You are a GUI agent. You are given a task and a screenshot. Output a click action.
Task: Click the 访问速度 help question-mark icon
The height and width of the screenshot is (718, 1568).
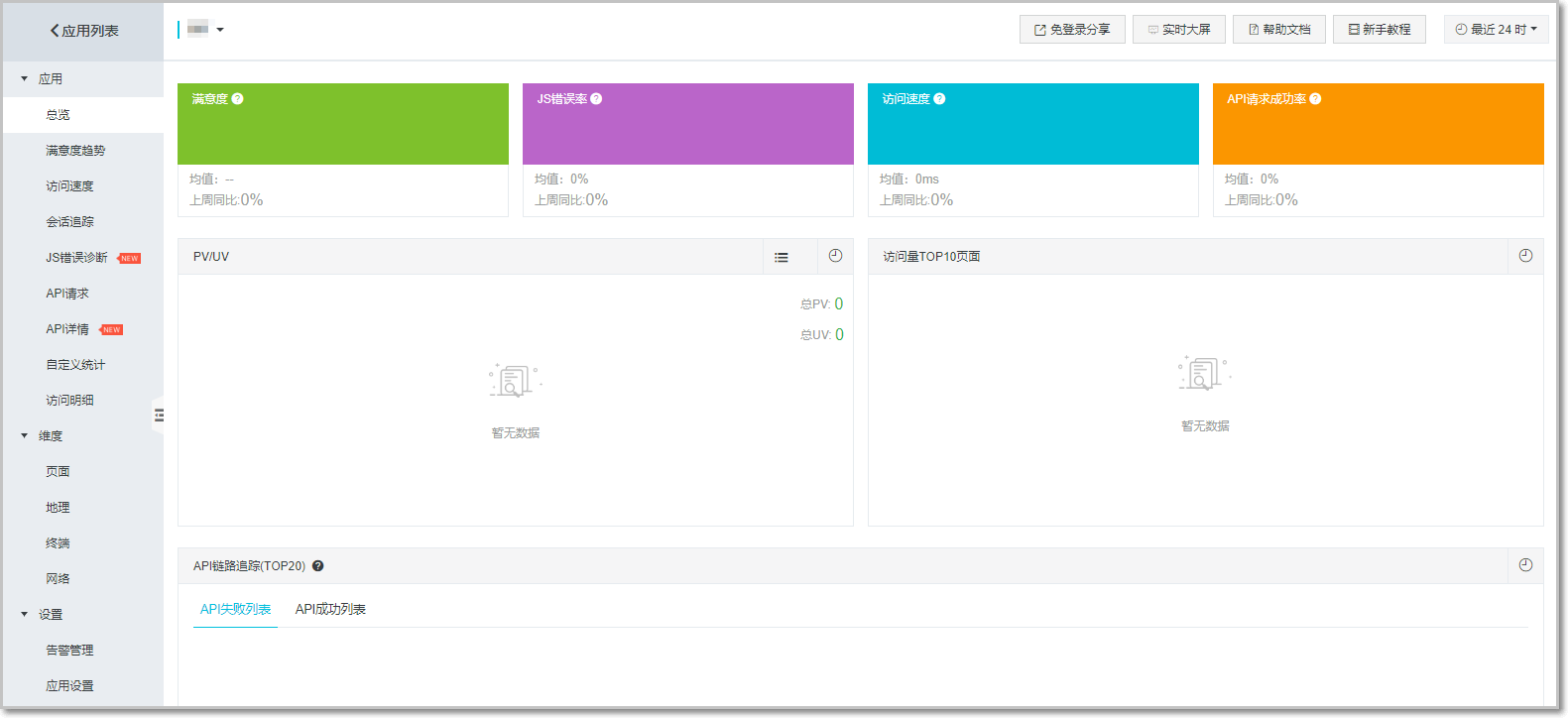(x=939, y=99)
